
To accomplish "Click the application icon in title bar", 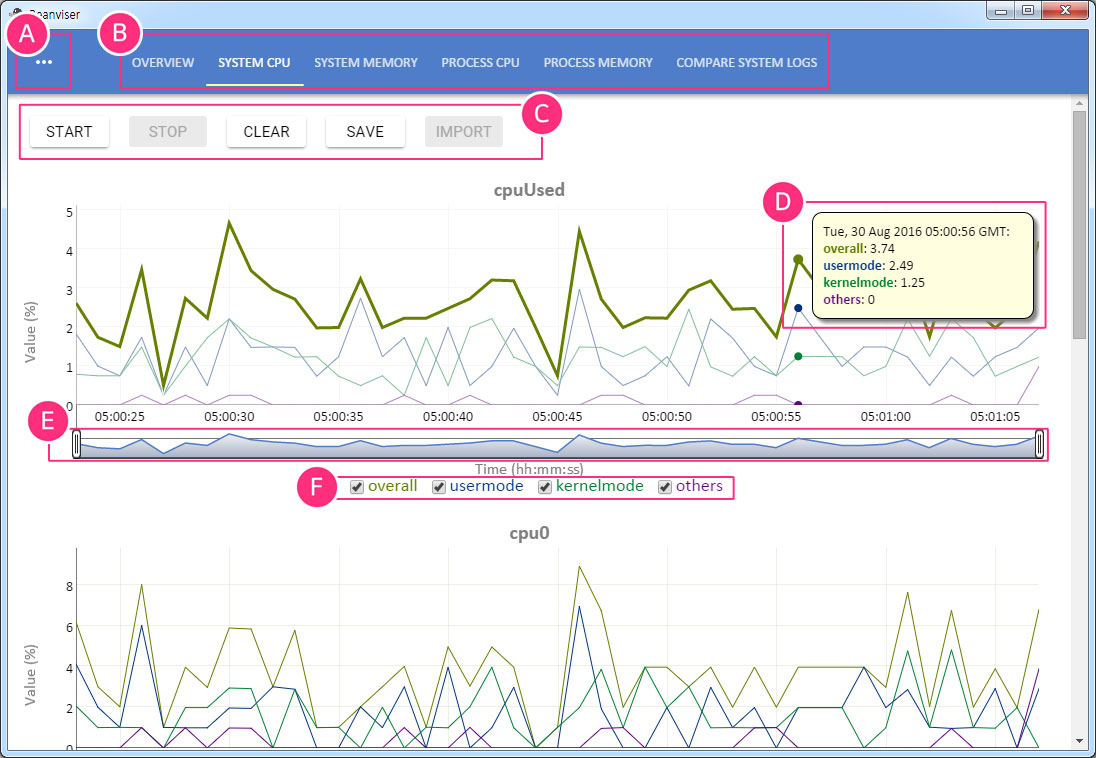I will coord(16,14).
